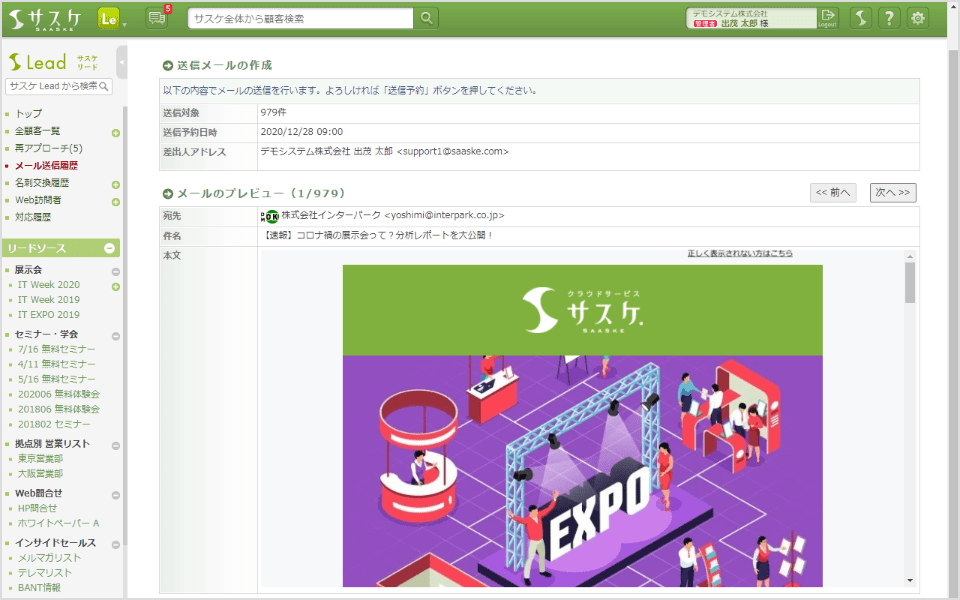Open the Le product switcher icon
This screenshot has height=600, width=960.
point(109,19)
